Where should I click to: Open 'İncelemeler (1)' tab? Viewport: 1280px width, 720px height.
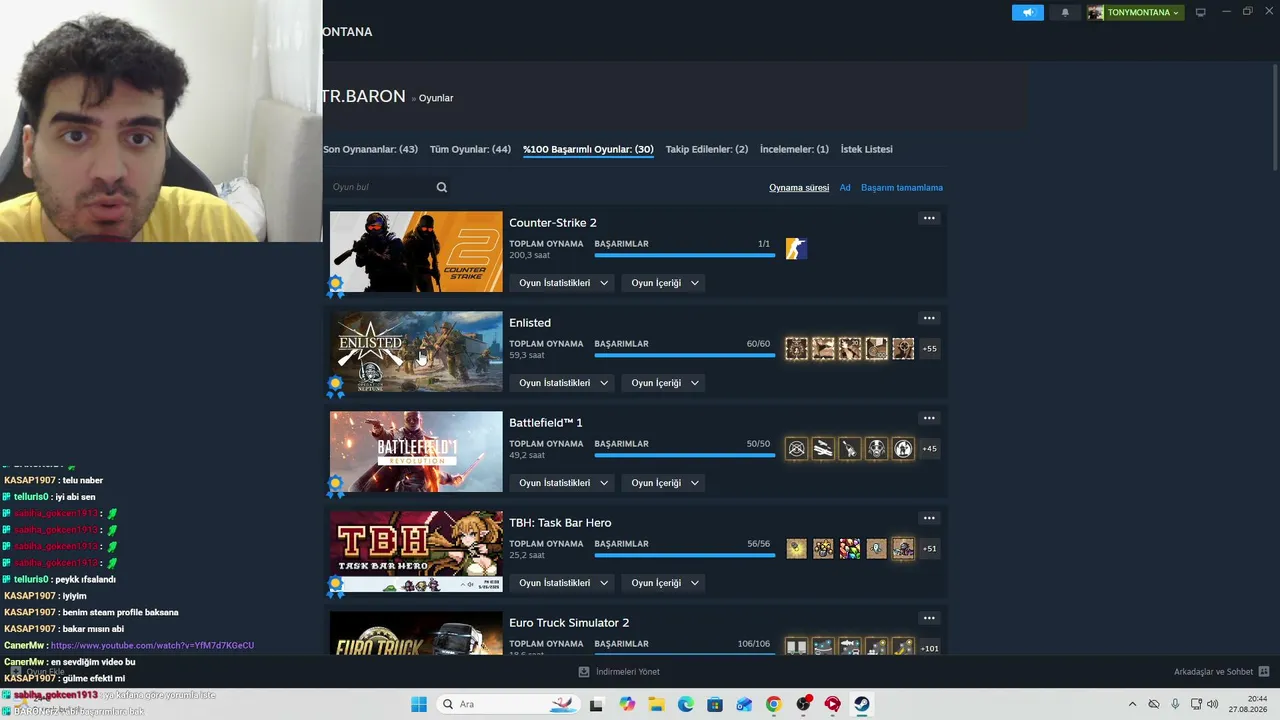[794, 149]
